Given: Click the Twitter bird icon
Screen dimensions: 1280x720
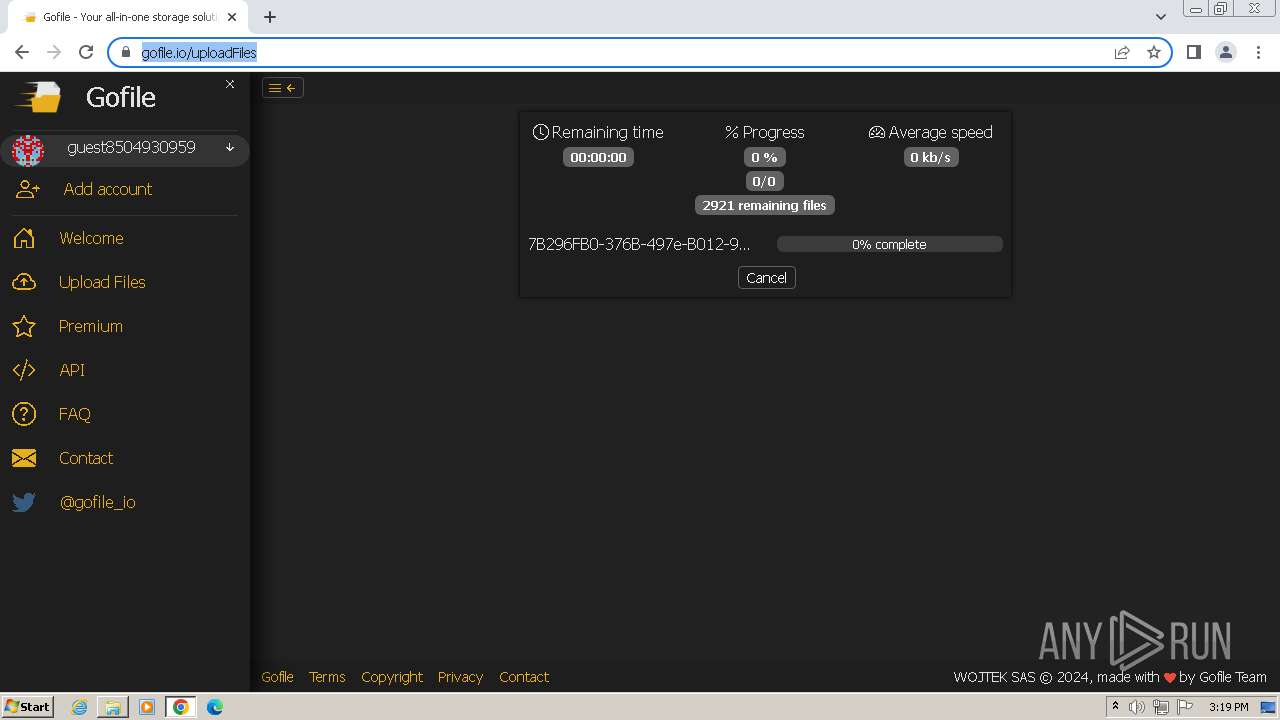Looking at the screenshot, I should click(24, 502).
